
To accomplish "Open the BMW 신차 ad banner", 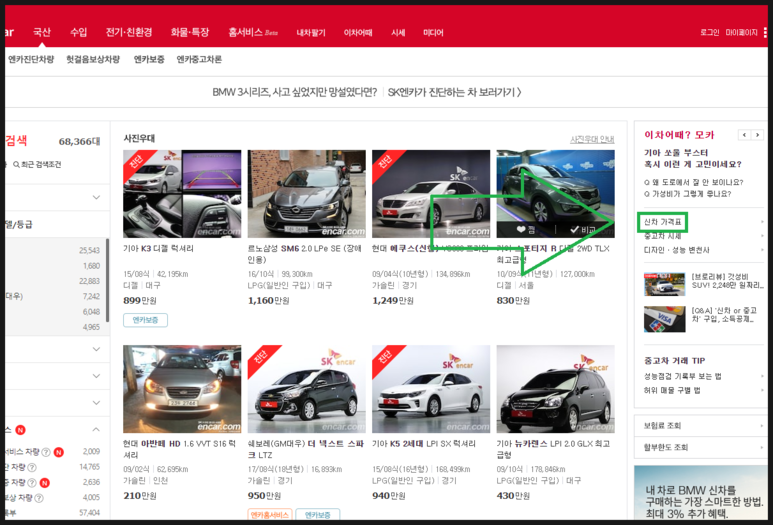I will (700, 492).
